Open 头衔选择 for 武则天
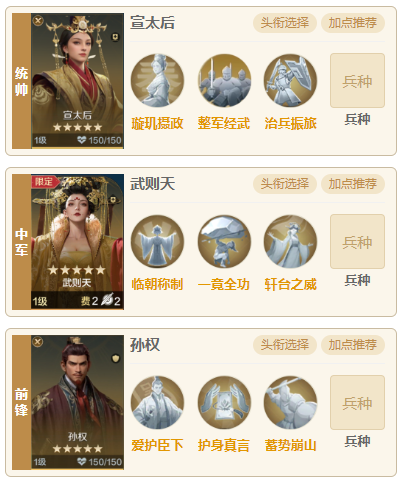 click(x=285, y=184)
